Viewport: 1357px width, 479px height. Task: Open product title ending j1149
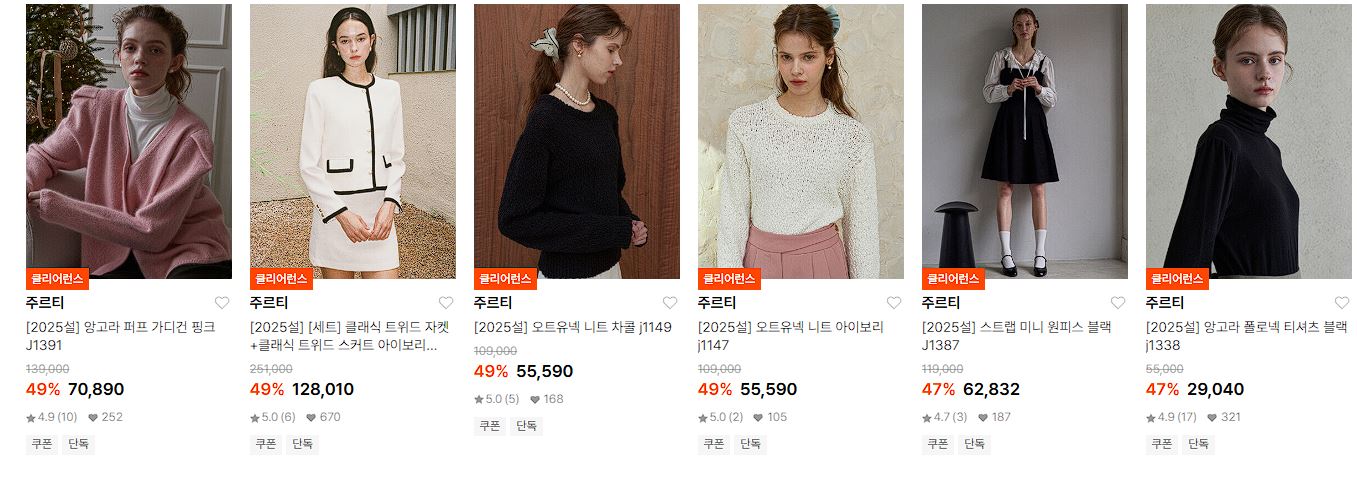coord(573,327)
